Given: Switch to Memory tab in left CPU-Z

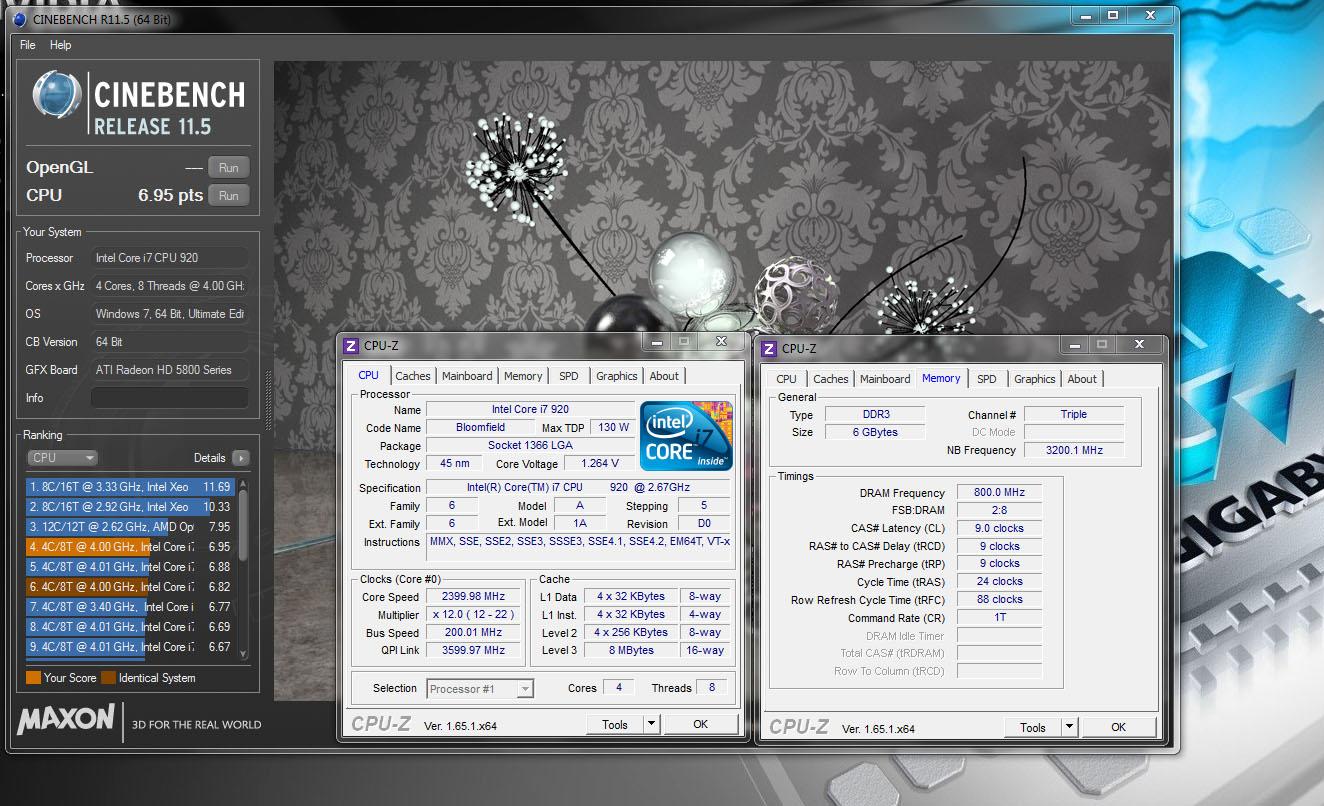Looking at the screenshot, I should [523, 376].
